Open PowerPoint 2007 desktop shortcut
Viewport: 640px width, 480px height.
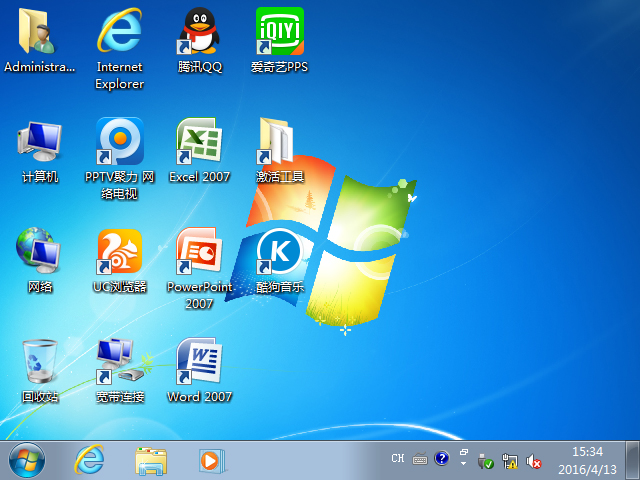[x=199, y=269]
